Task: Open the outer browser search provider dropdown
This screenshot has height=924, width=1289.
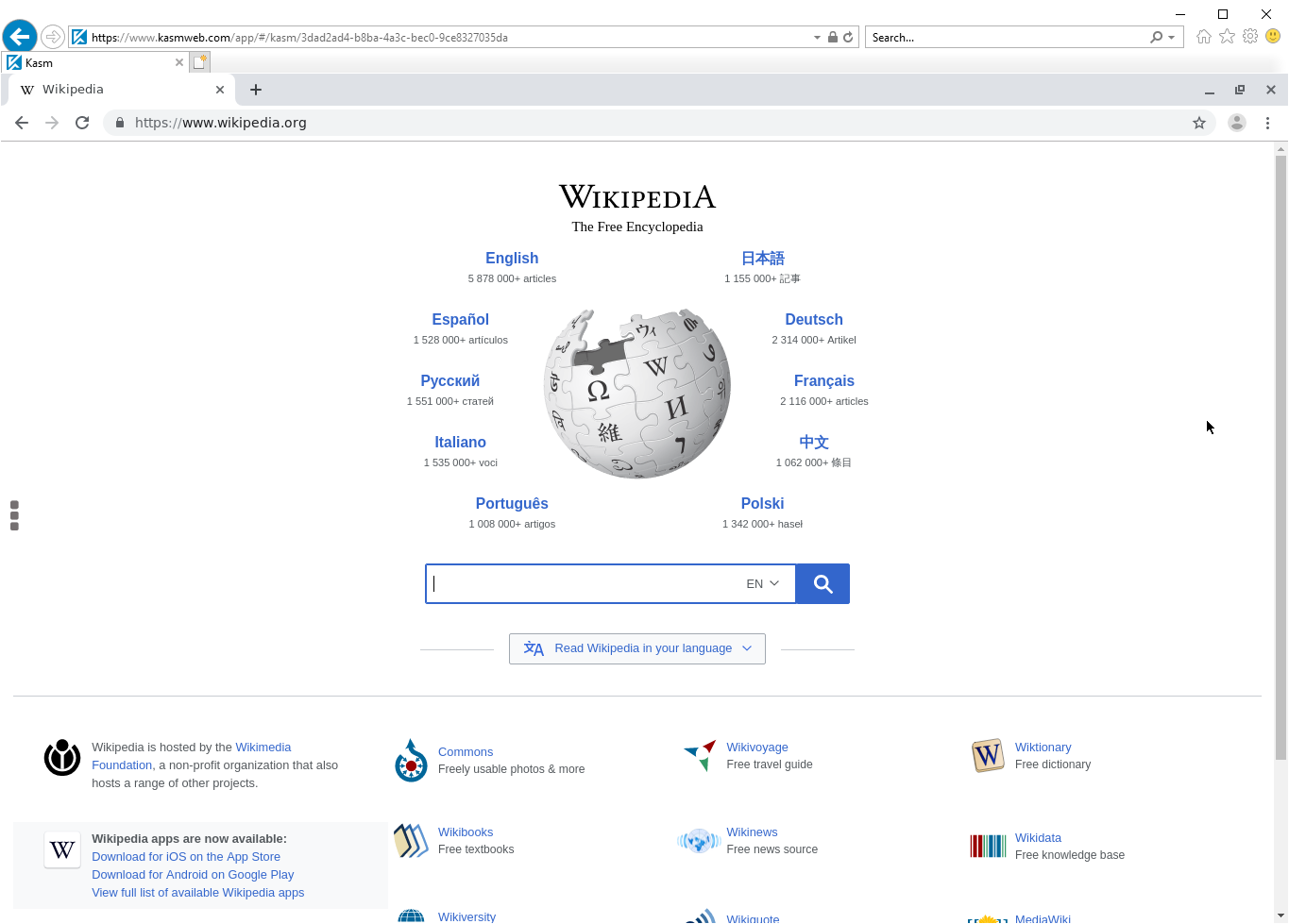Action: 1171,38
